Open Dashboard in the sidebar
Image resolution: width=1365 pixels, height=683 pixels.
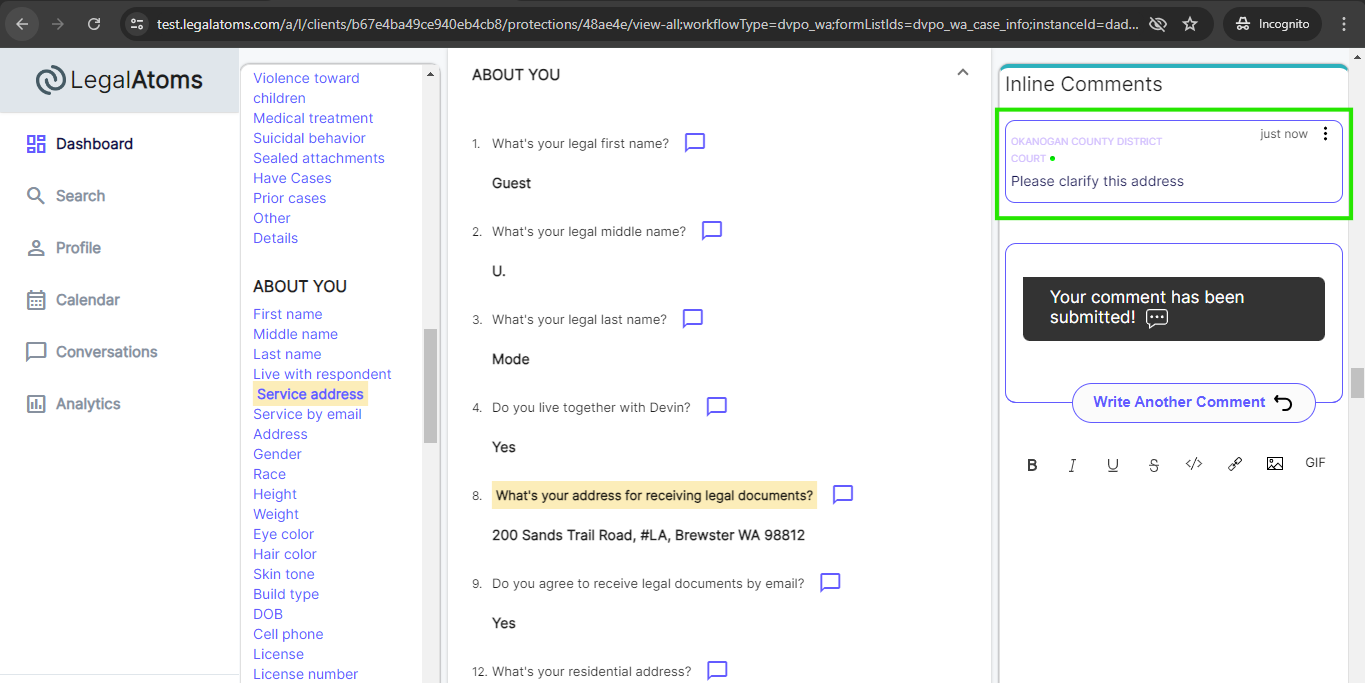[79, 144]
